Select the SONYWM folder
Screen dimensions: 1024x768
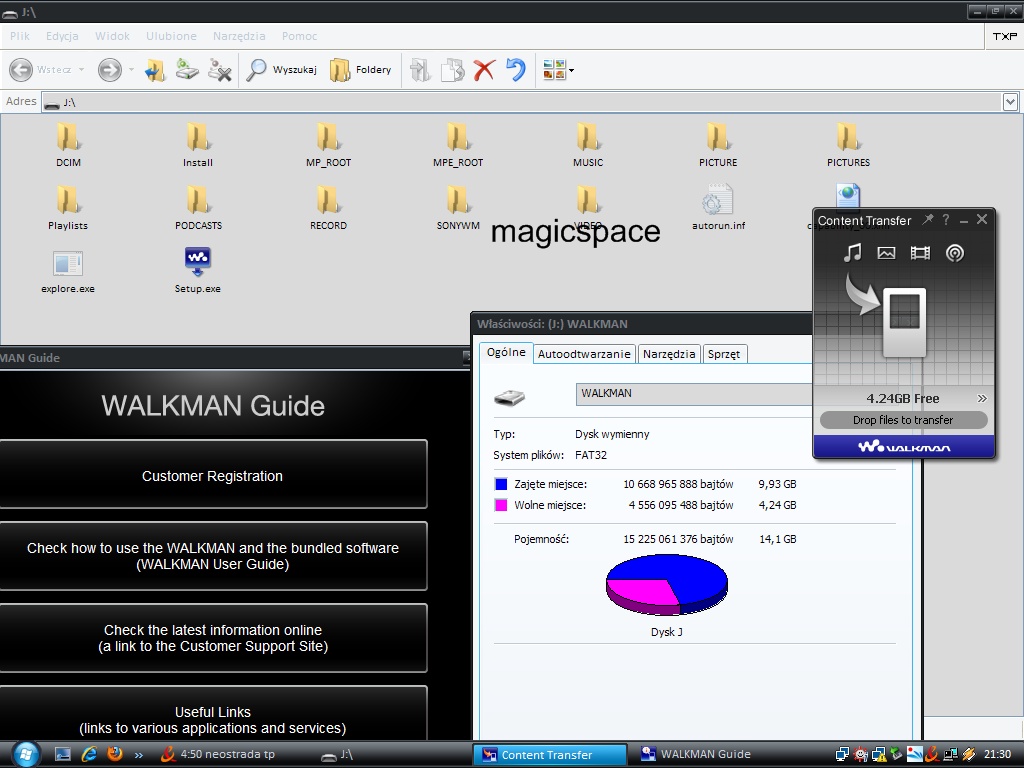(458, 208)
